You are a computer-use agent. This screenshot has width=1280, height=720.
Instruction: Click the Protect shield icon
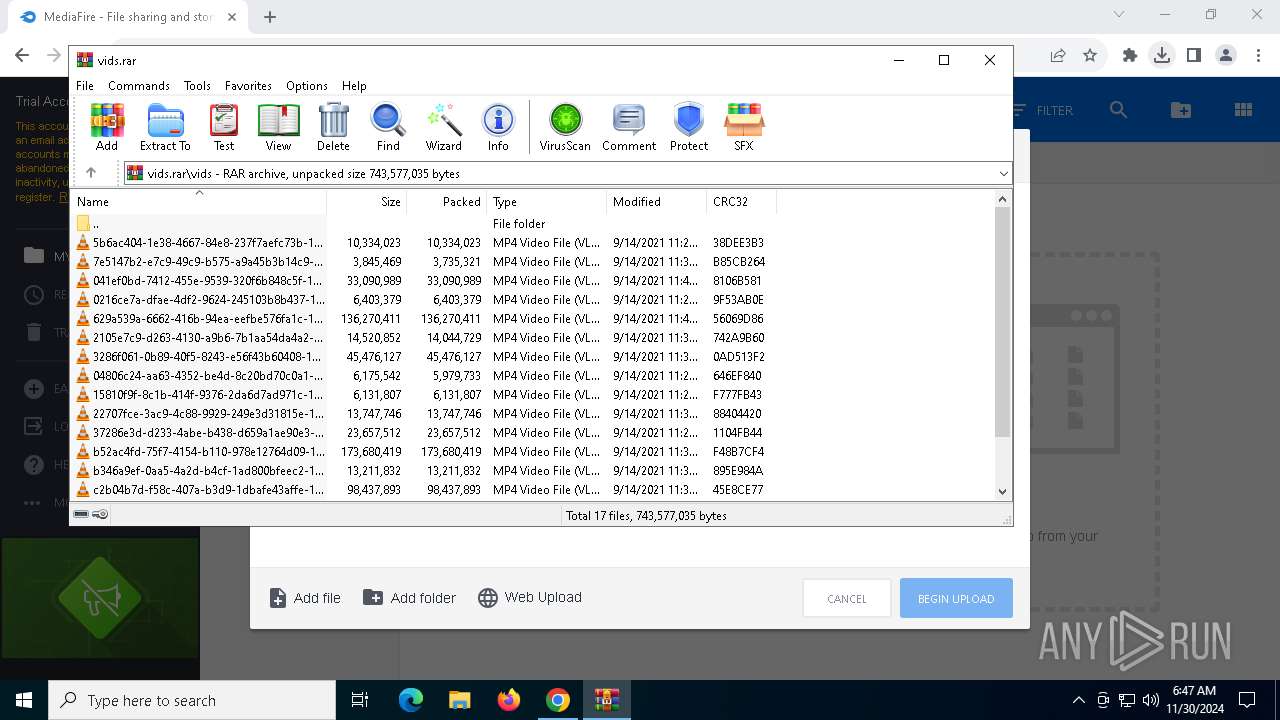689,127
